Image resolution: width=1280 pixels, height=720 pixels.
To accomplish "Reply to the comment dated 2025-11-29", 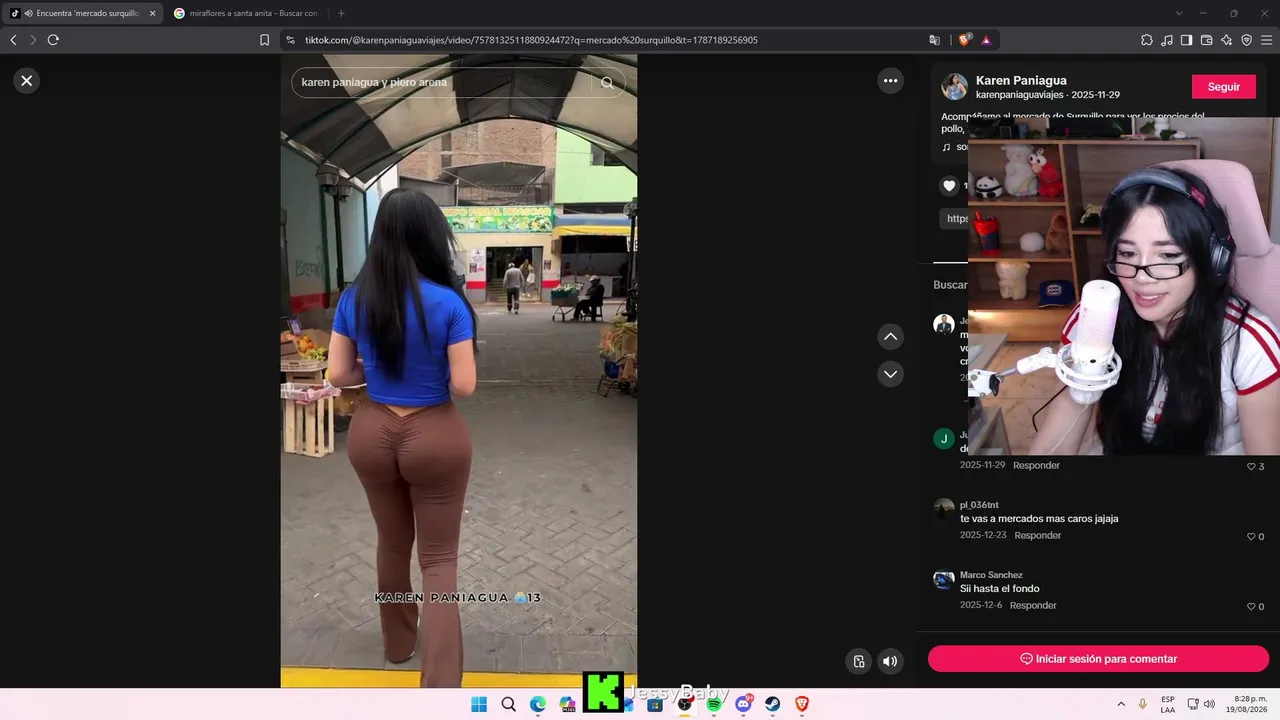I will [x=1036, y=466].
